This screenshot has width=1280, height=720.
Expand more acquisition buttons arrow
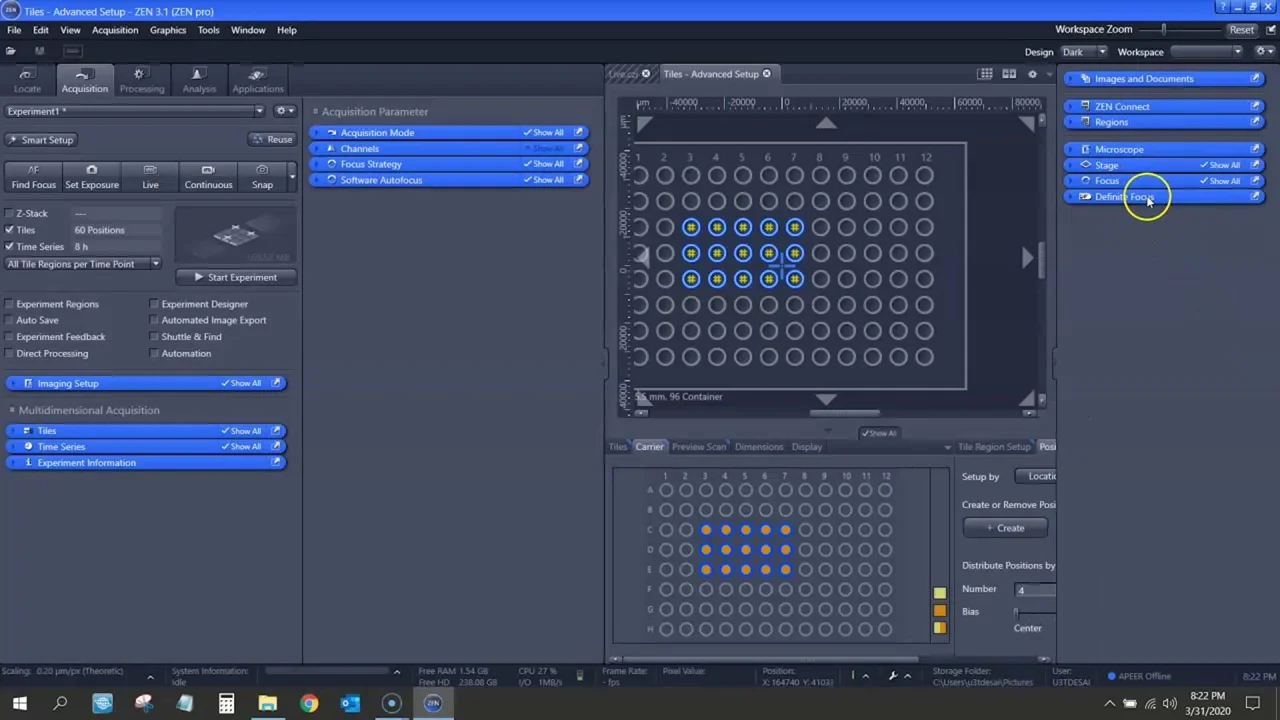tap(292, 177)
